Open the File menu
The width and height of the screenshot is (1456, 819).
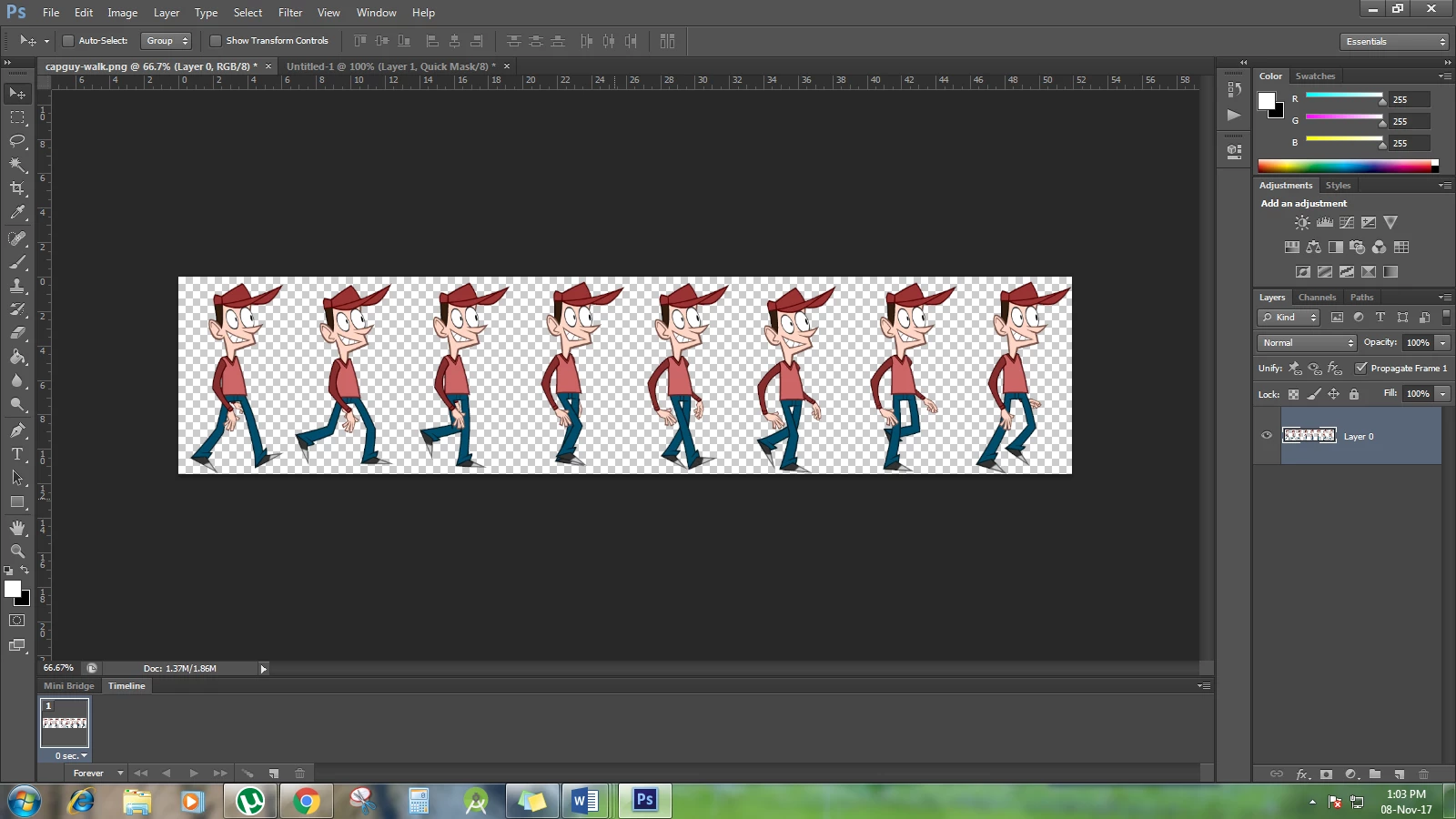pyautogui.click(x=51, y=13)
